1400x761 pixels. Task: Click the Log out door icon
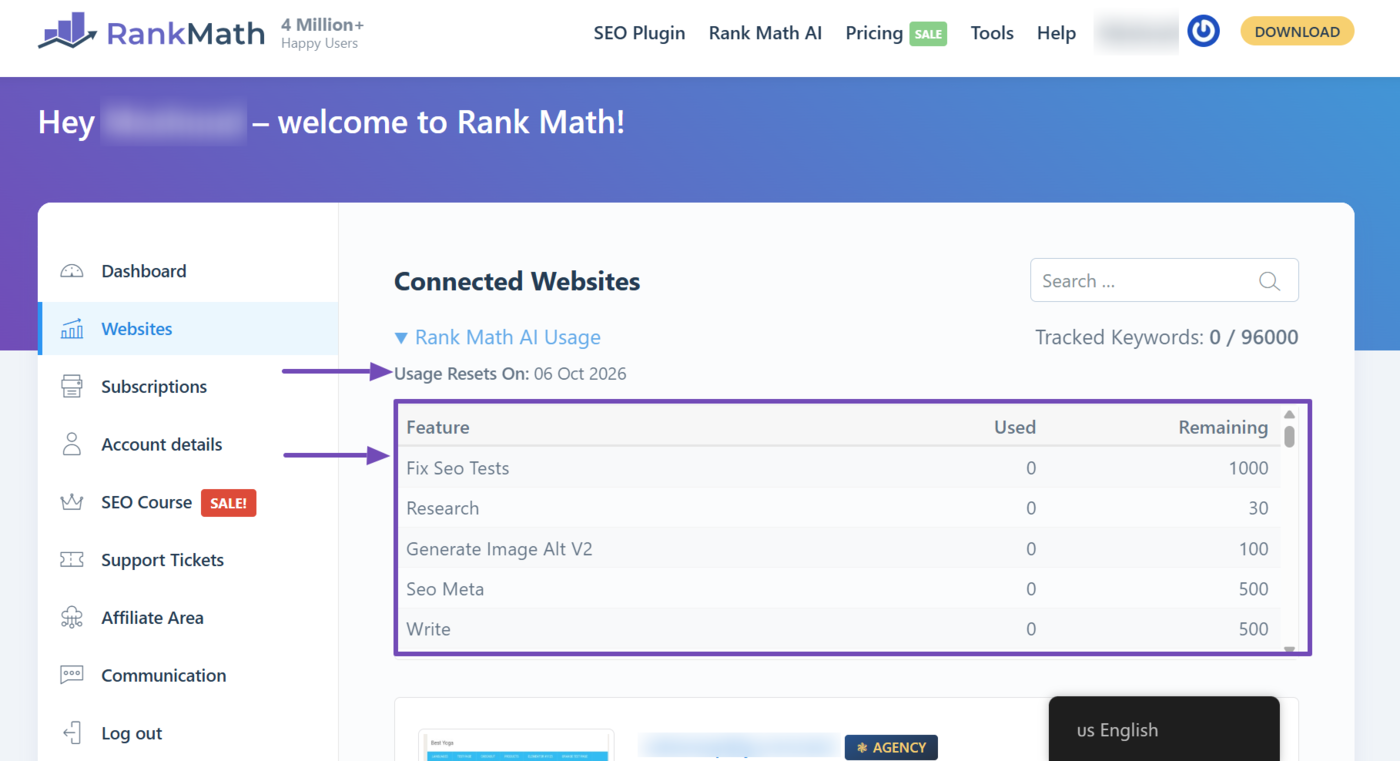point(72,733)
